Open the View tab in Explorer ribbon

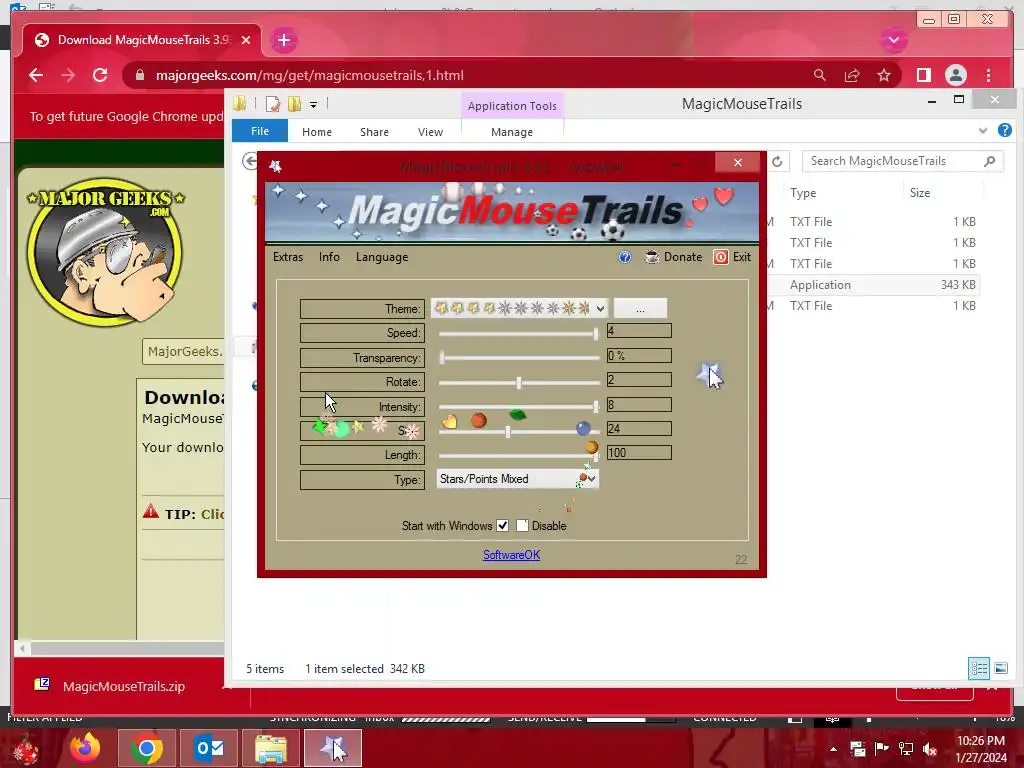click(430, 132)
